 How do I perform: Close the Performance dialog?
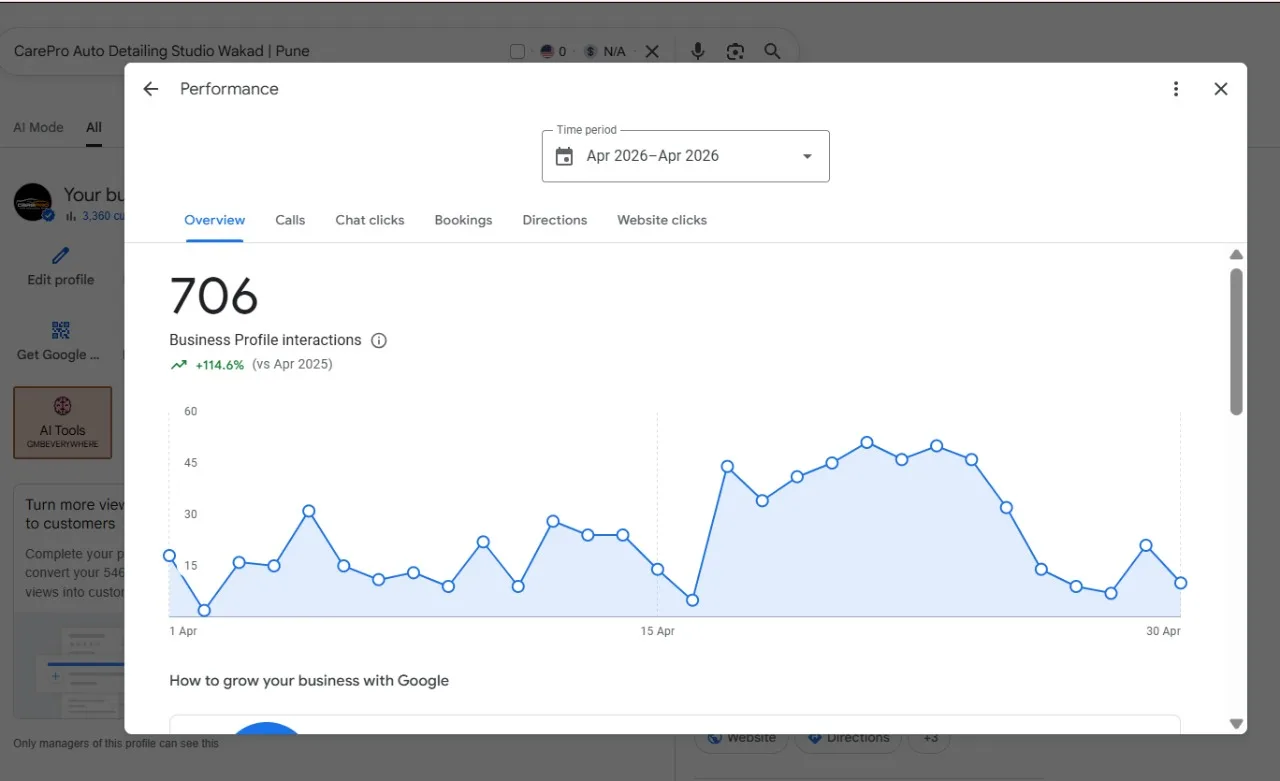[1221, 89]
